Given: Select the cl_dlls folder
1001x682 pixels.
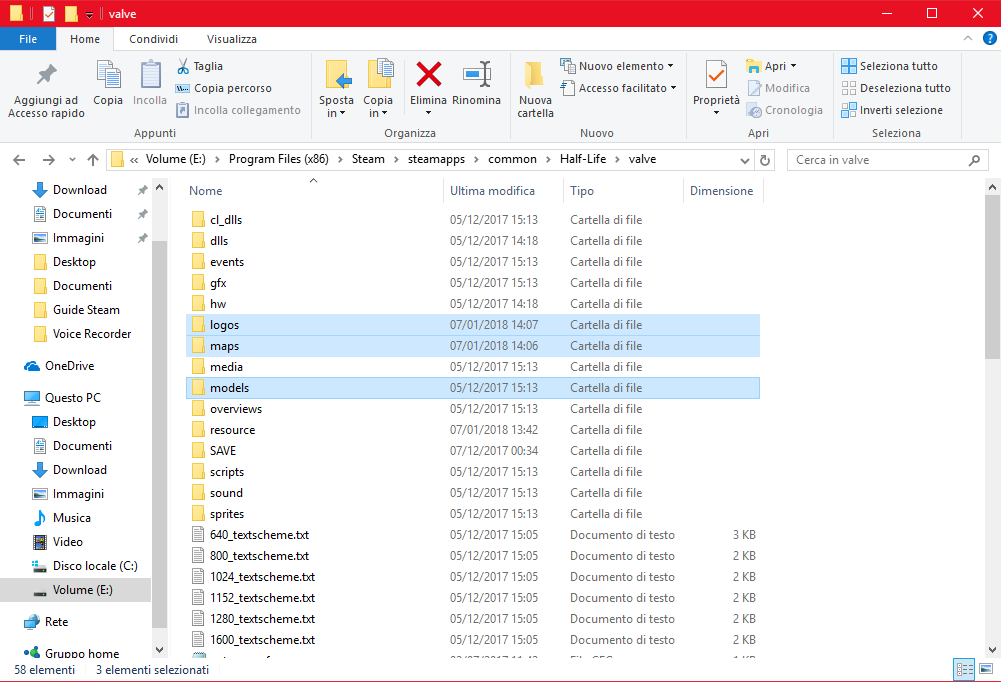Looking at the screenshot, I should pos(472,220).
